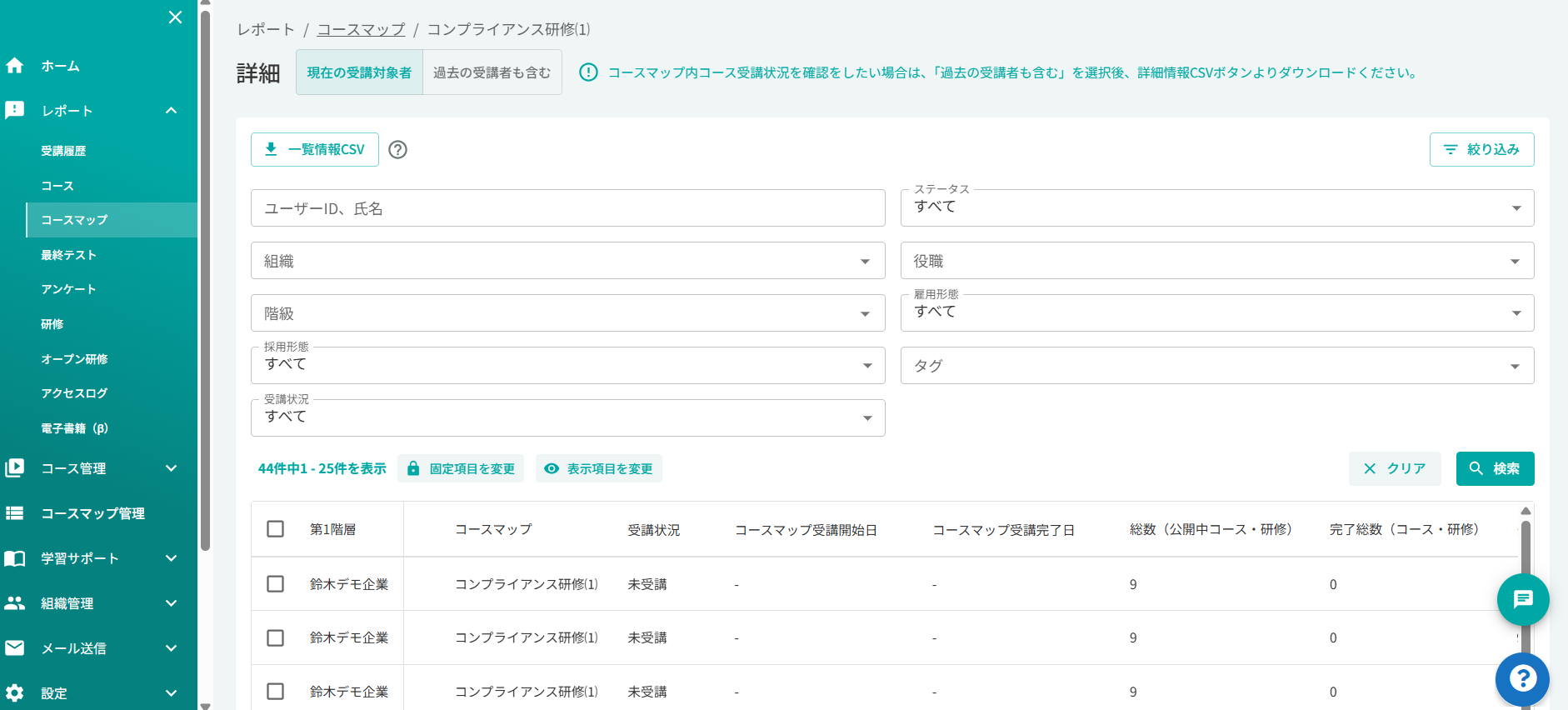Click the info exclamation icon near the notice
Viewport: 1568px width, 710px height.
pyautogui.click(x=588, y=72)
